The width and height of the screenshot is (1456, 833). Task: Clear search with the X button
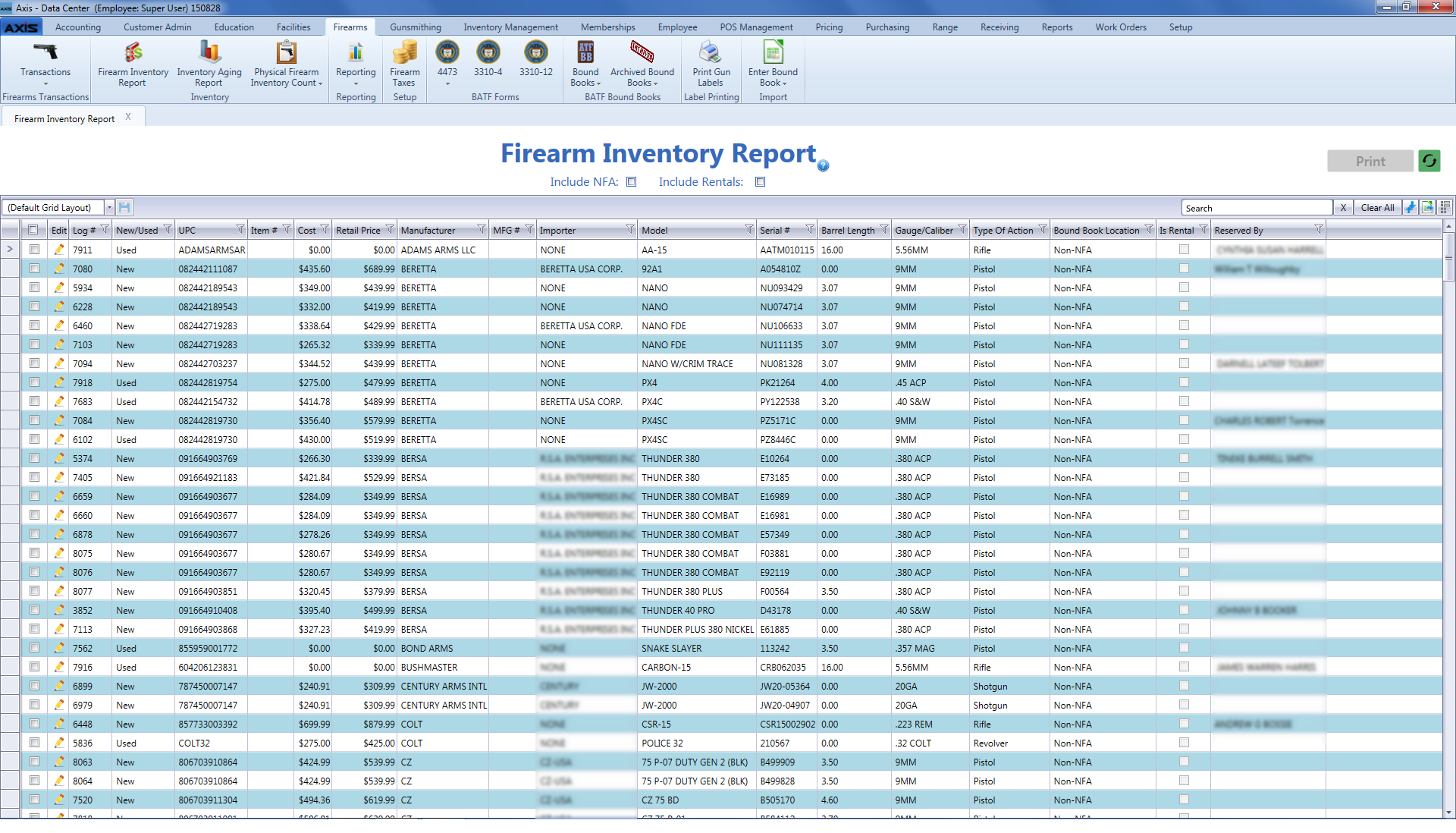pyautogui.click(x=1343, y=207)
